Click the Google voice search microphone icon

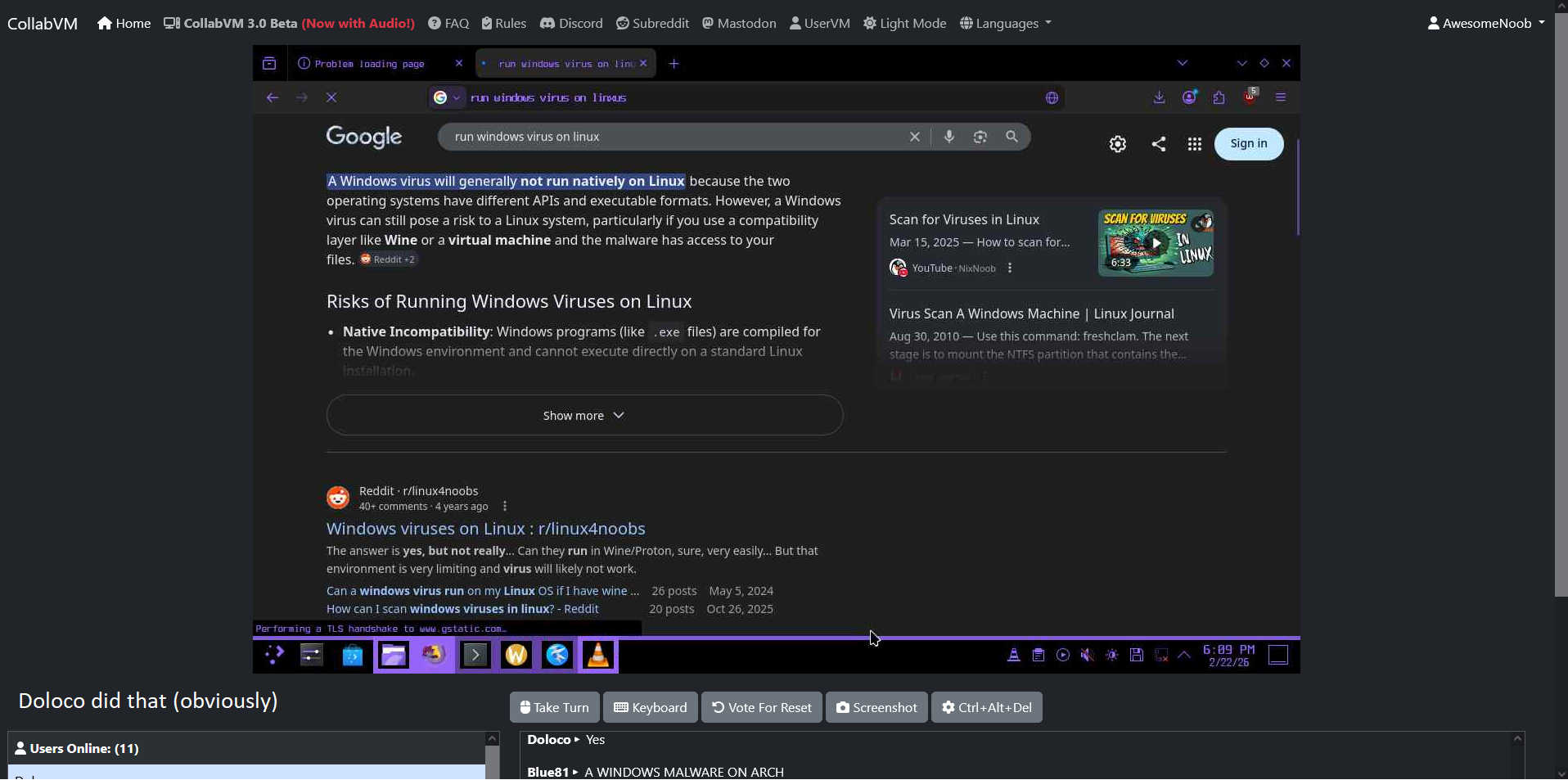(948, 137)
